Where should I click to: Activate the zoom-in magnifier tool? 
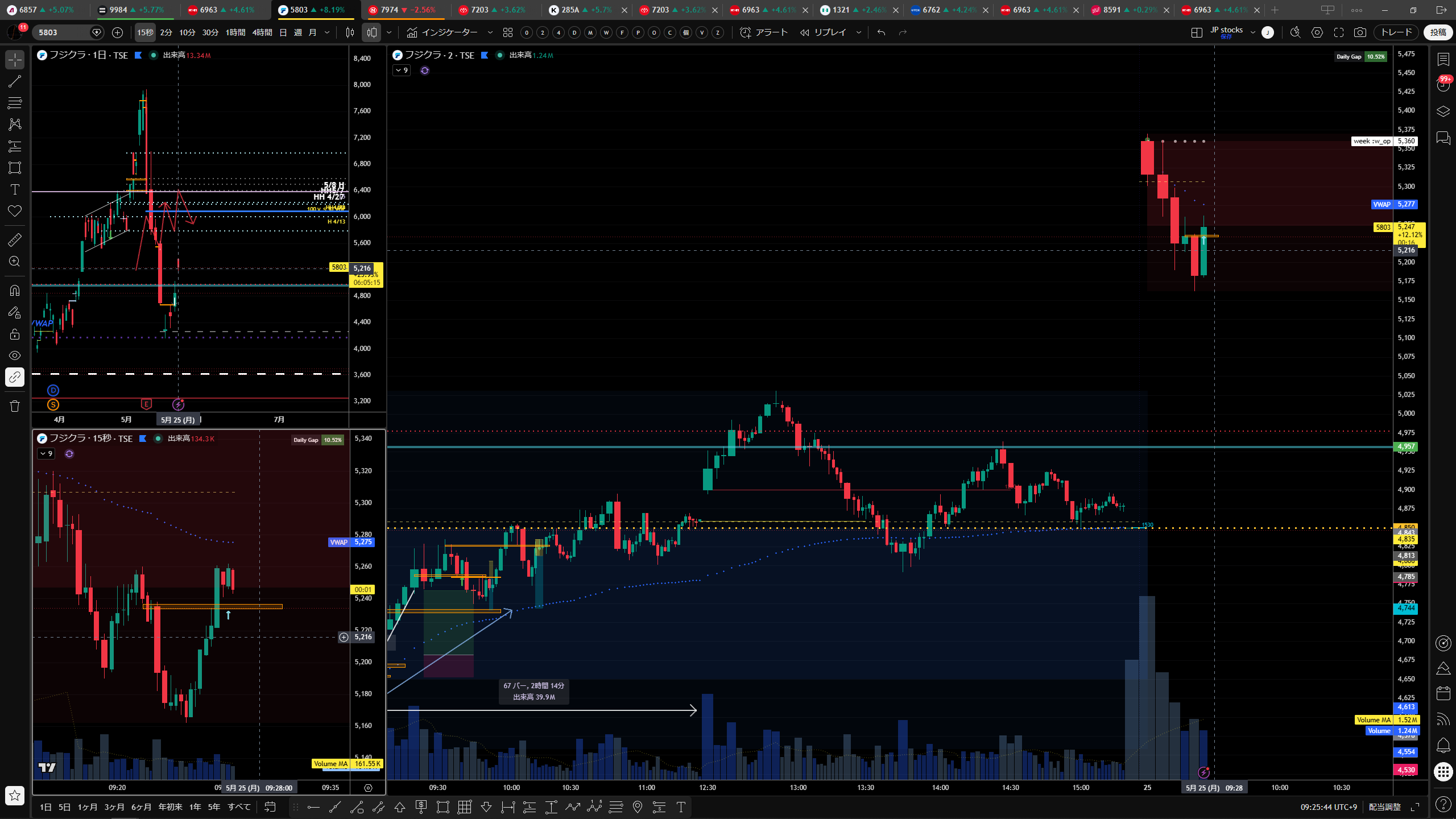tap(15, 262)
